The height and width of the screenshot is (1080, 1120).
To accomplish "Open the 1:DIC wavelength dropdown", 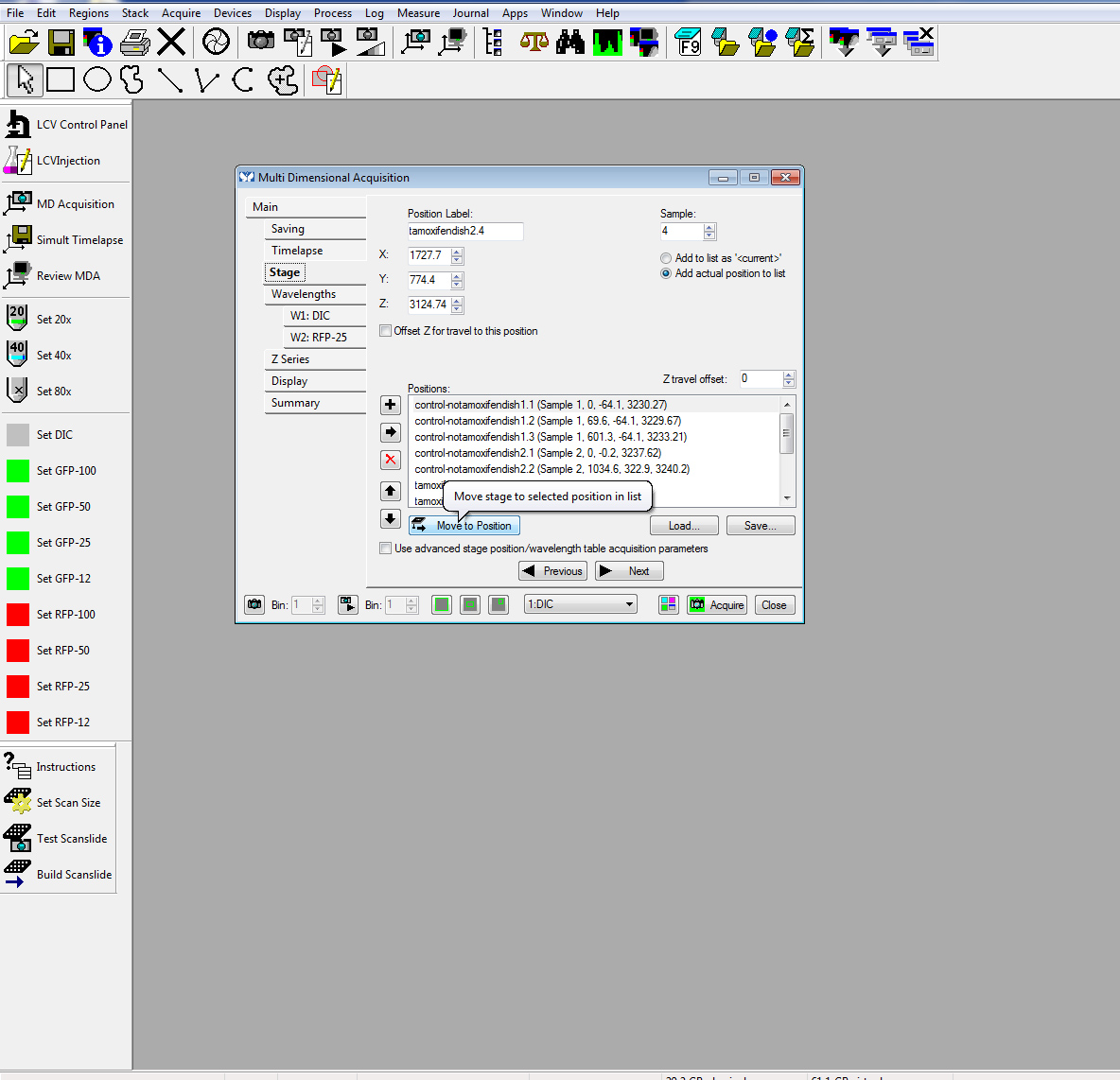I will click(580, 604).
